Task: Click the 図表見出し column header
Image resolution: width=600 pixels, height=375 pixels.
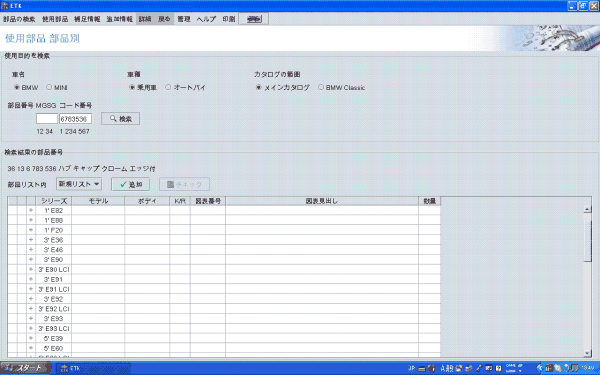Action: pos(322,201)
